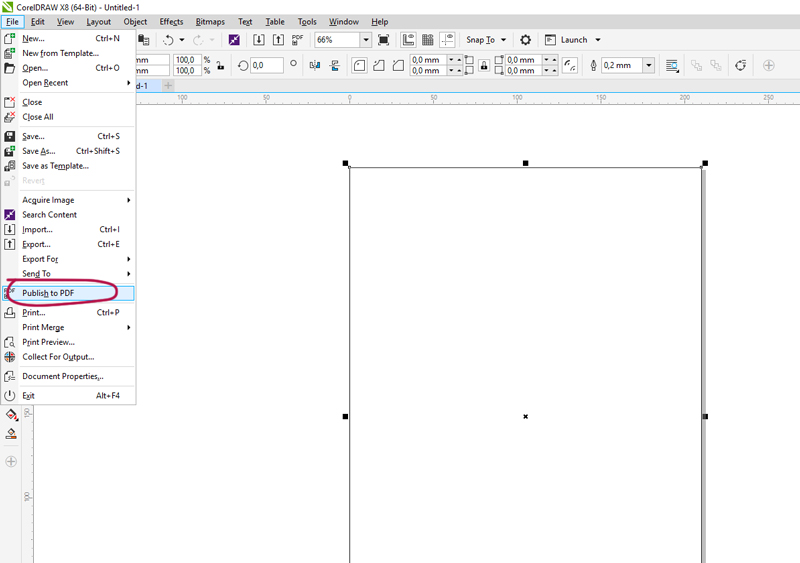Image resolution: width=800 pixels, height=563 pixels.
Task: Select the Round Corner icon
Action: coord(359,65)
